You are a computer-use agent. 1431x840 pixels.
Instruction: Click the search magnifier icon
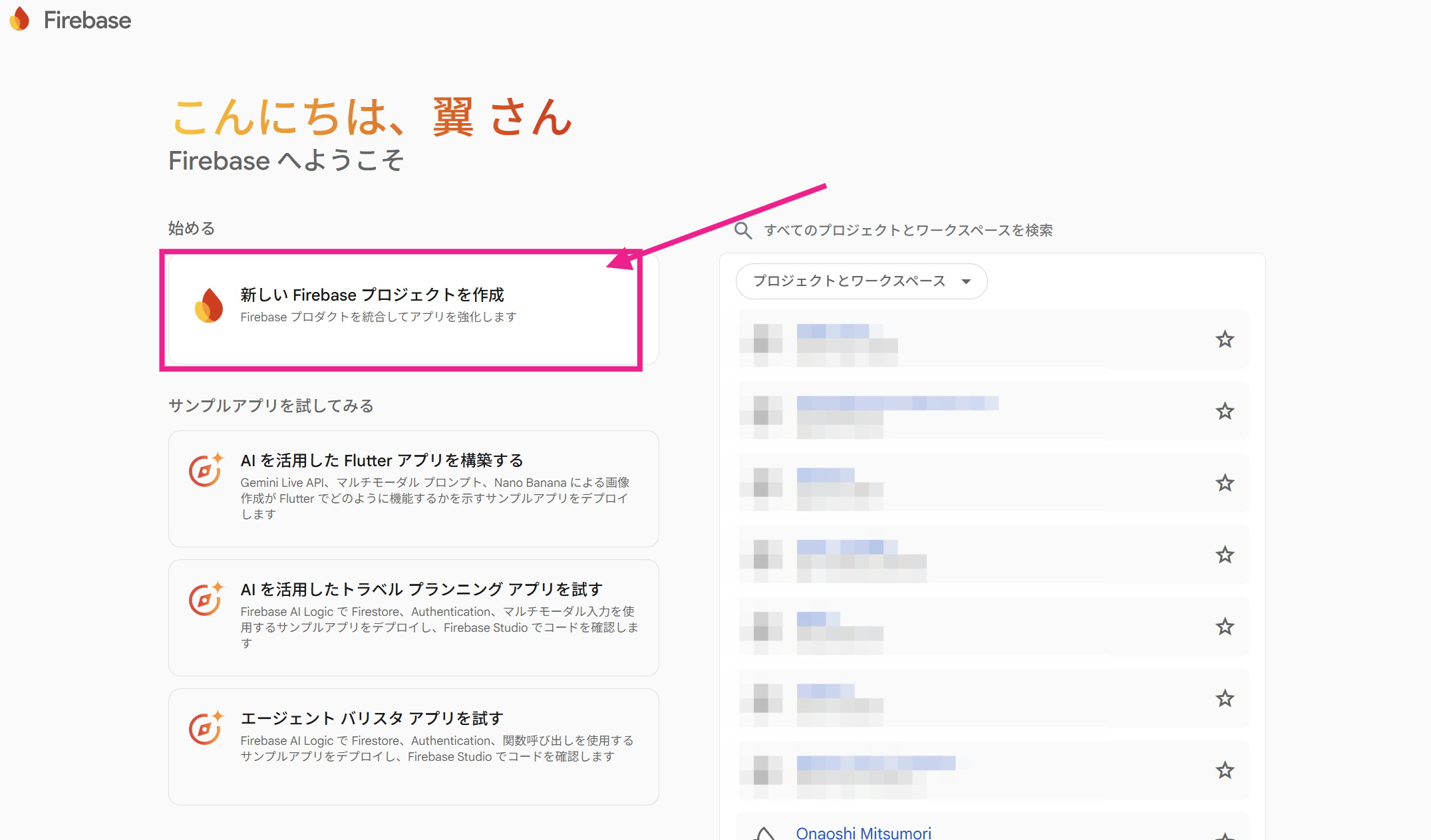click(743, 231)
